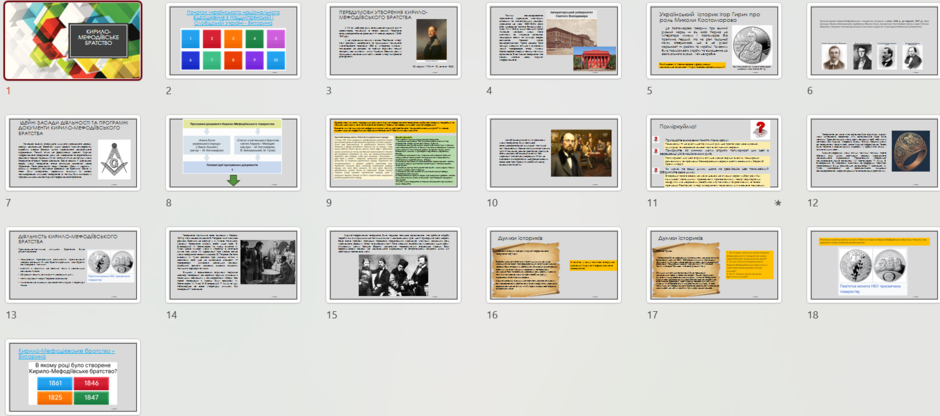Viewport: 940px width, 416px height.
Task: Choose slide 5 about historian Ігор Гирич
Action: coord(713,40)
